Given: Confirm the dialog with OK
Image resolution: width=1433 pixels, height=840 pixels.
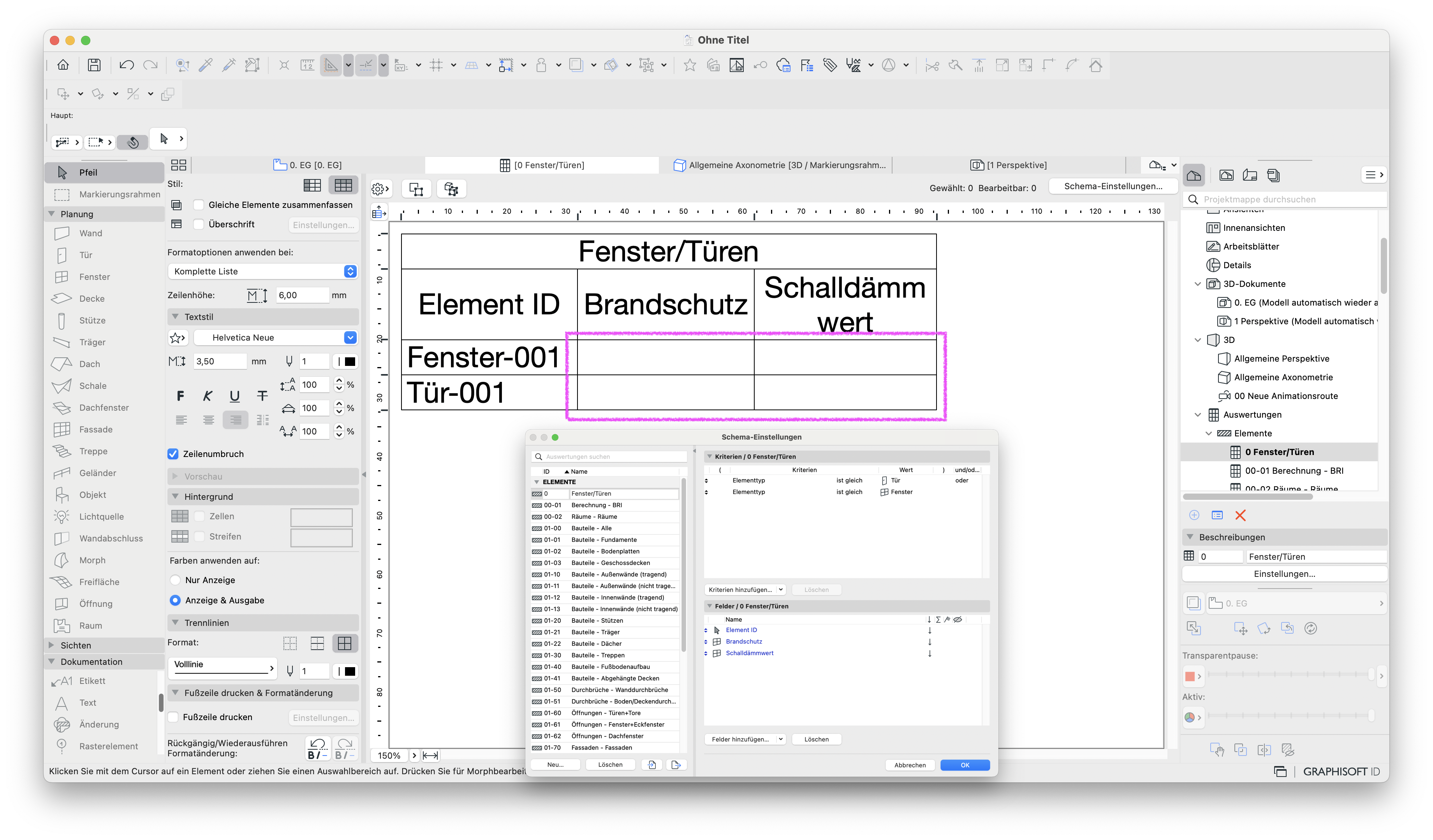Looking at the screenshot, I should [x=965, y=765].
